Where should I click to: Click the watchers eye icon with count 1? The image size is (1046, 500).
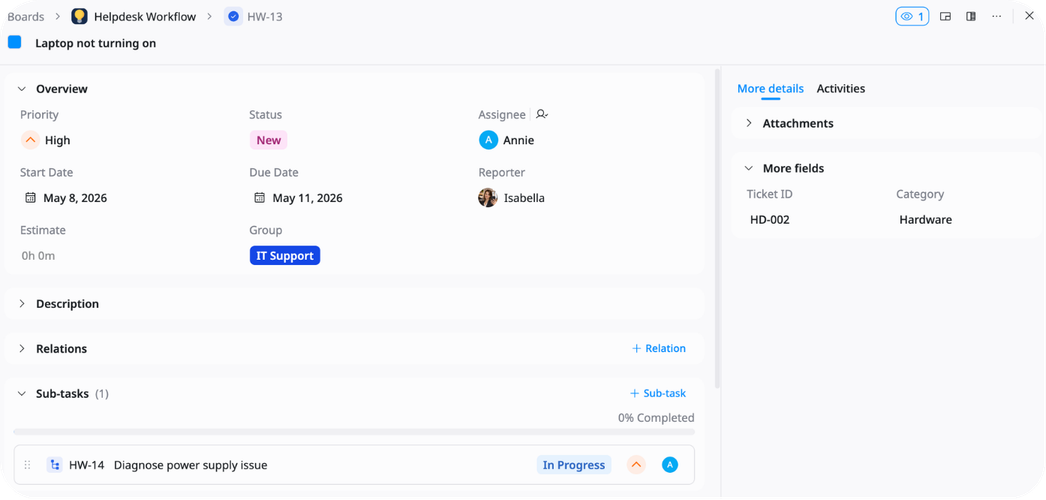912,17
